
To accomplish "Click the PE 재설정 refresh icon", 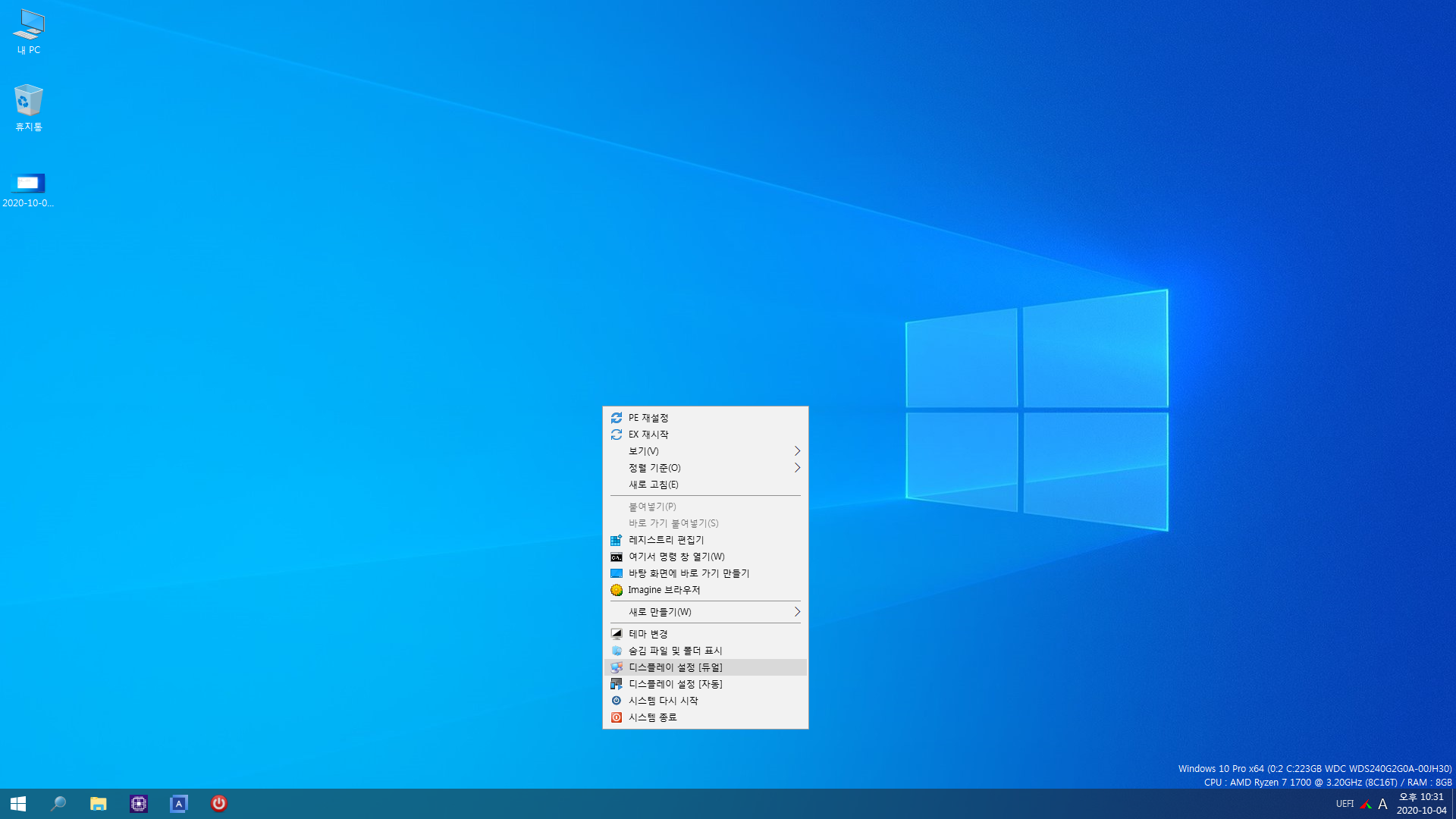I will tap(617, 418).
